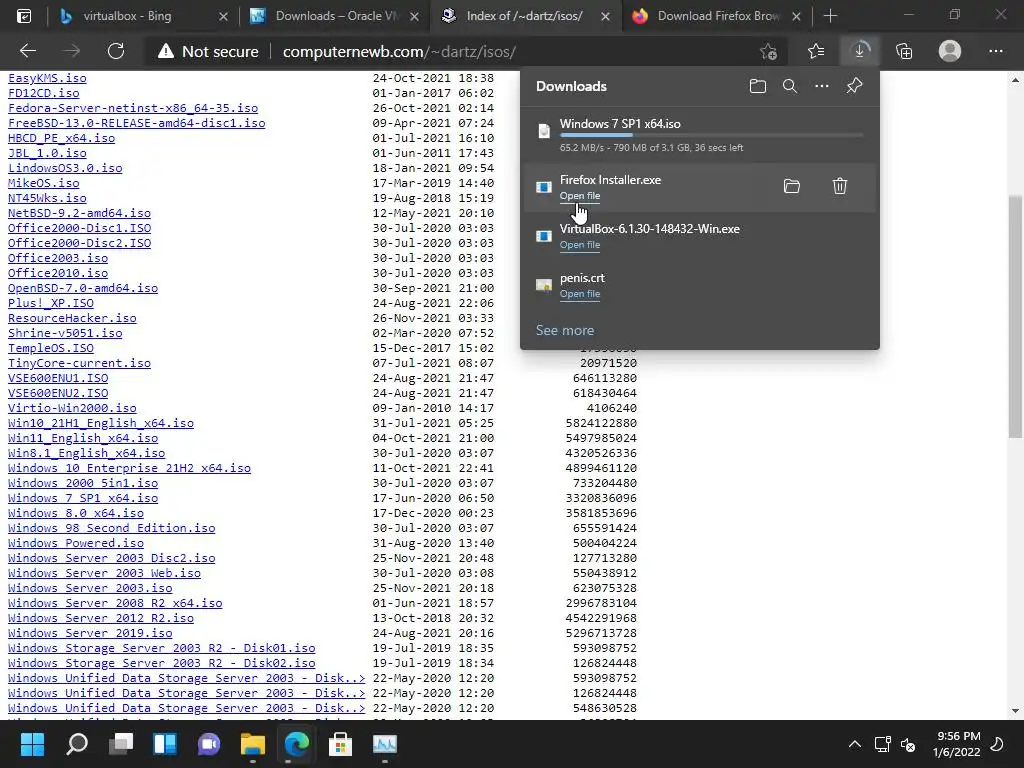
Task: Open Task View on taskbar
Action: pyautogui.click(x=121, y=744)
